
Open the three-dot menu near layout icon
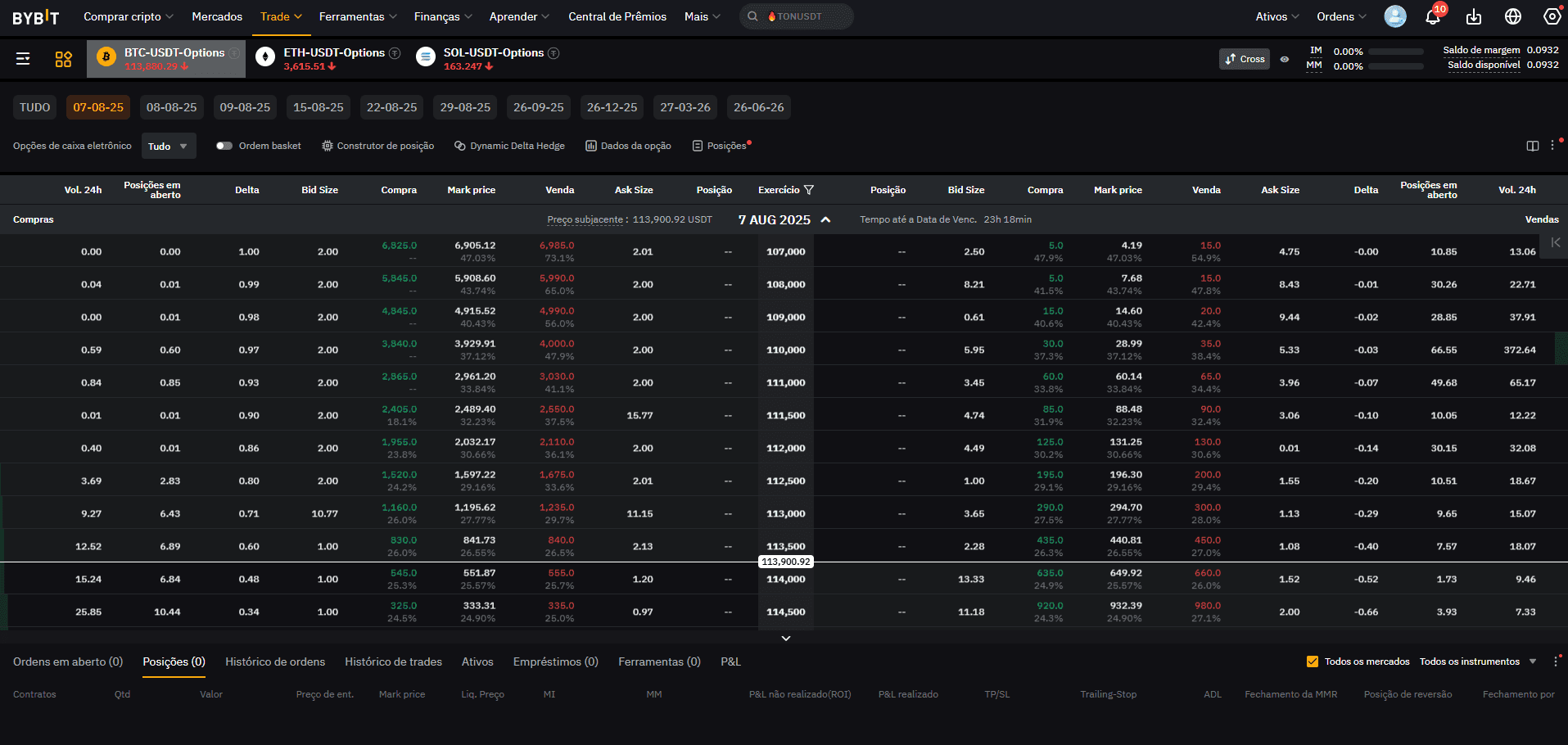click(1552, 146)
